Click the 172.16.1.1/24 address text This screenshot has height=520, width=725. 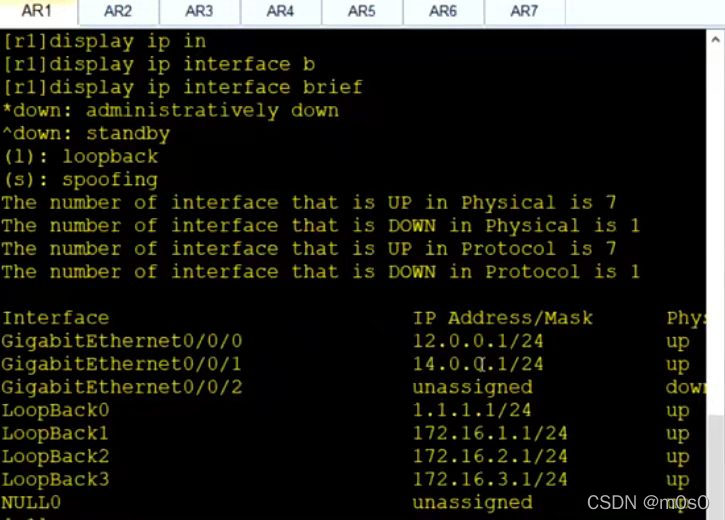coord(490,433)
